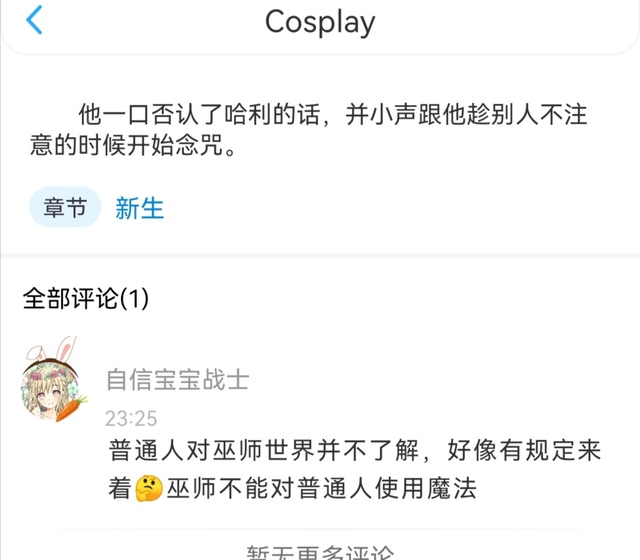Tap the divider line above 暂无更多评论

click(x=320, y=529)
